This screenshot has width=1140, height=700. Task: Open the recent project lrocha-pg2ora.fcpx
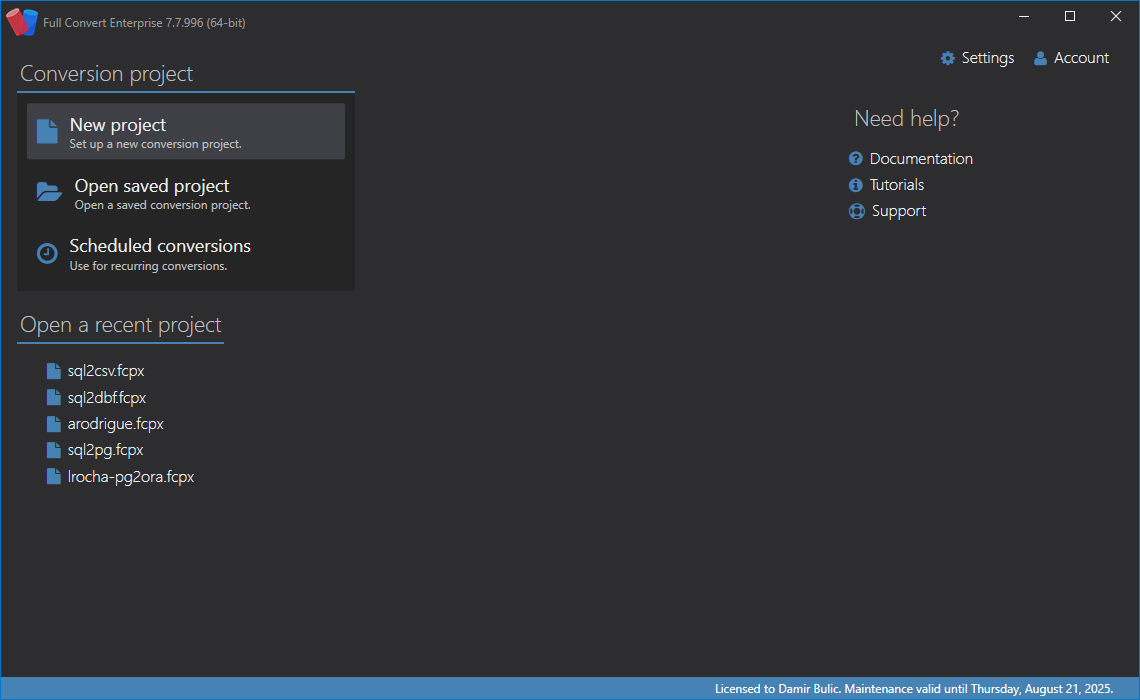tap(130, 477)
